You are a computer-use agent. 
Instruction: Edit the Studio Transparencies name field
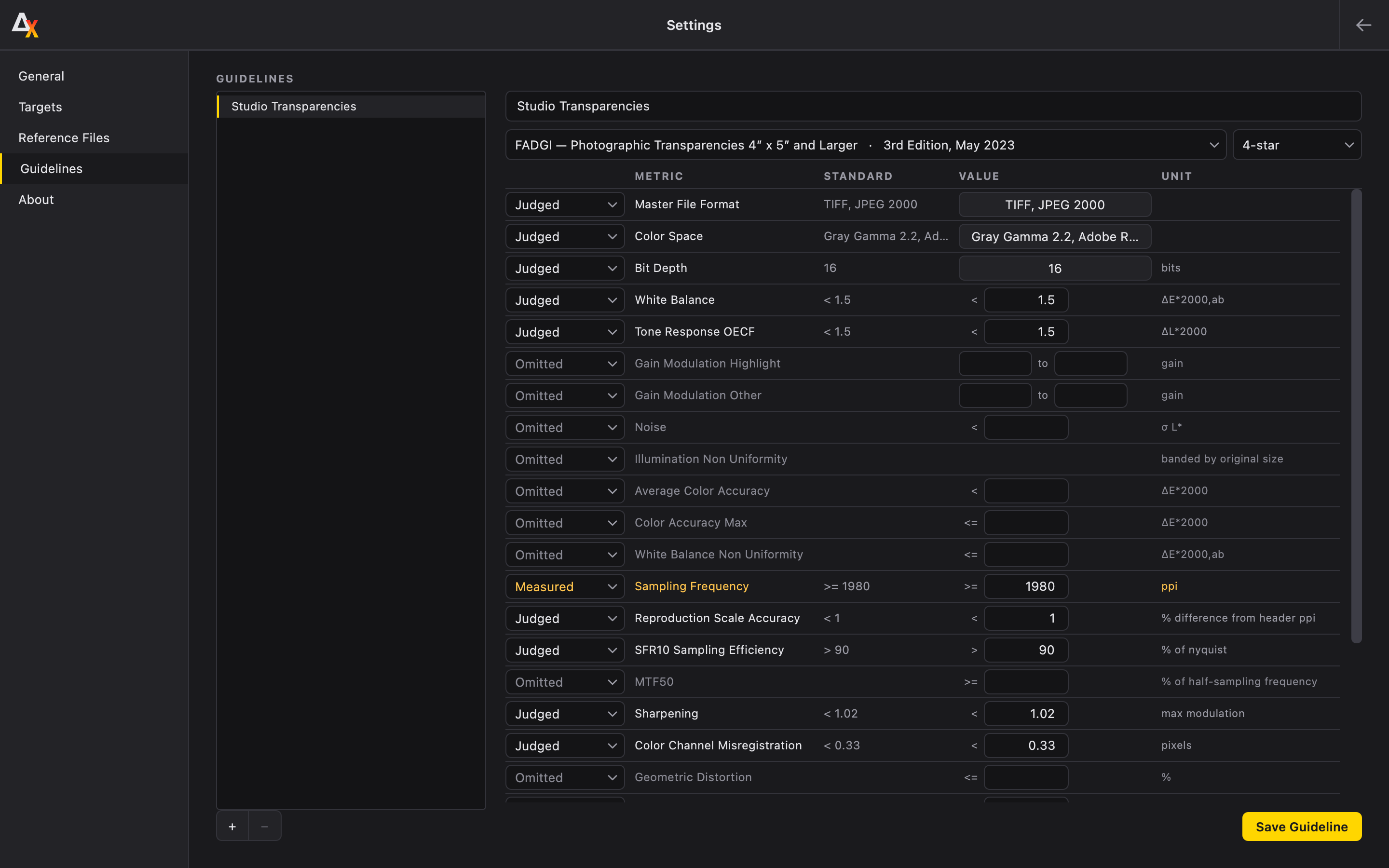point(933,106)
